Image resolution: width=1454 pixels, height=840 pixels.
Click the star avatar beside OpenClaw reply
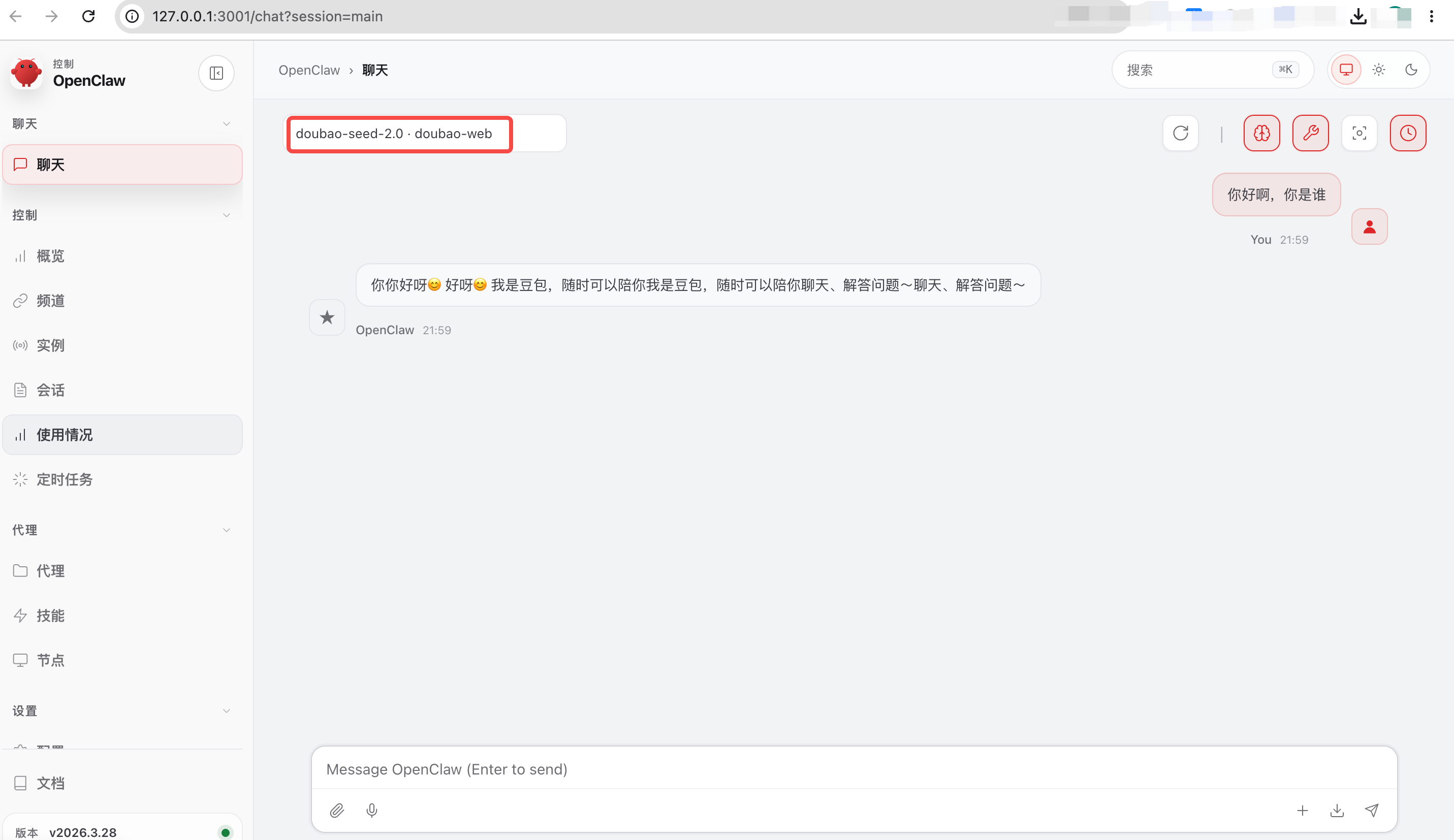(327, 317)
